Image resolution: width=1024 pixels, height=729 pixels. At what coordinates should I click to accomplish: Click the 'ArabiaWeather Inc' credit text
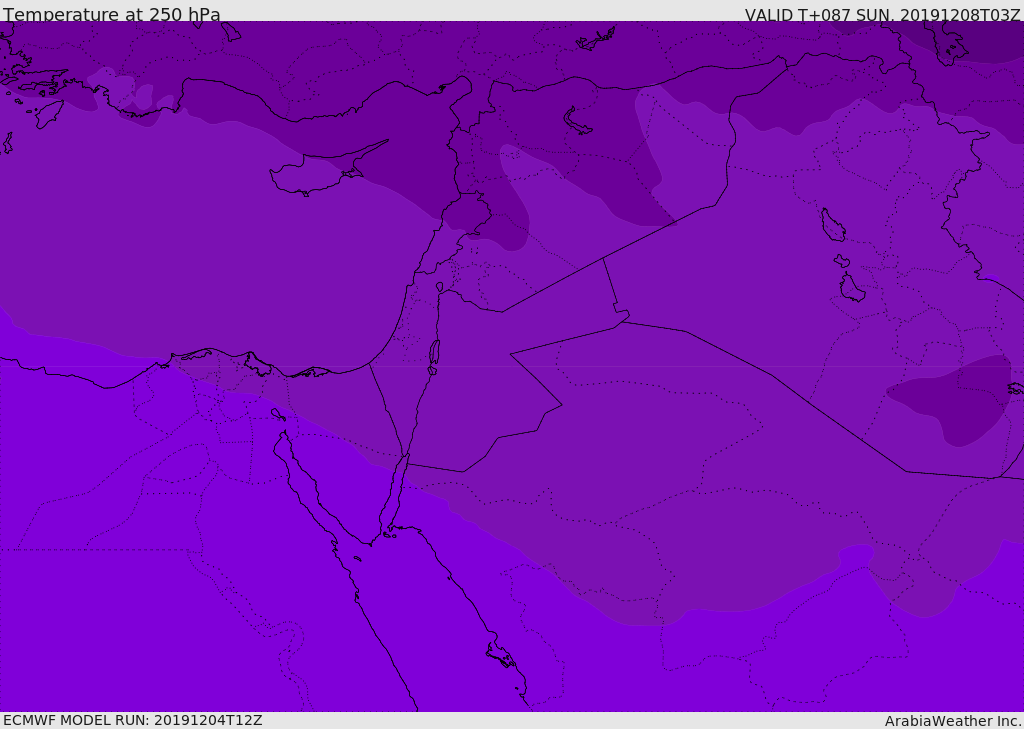tap(953, 721)
